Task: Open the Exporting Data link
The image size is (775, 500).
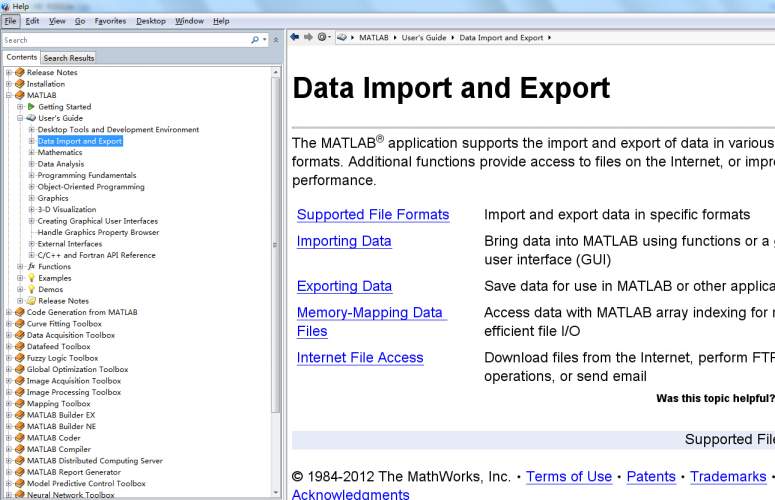Action: tap(344, 286)
